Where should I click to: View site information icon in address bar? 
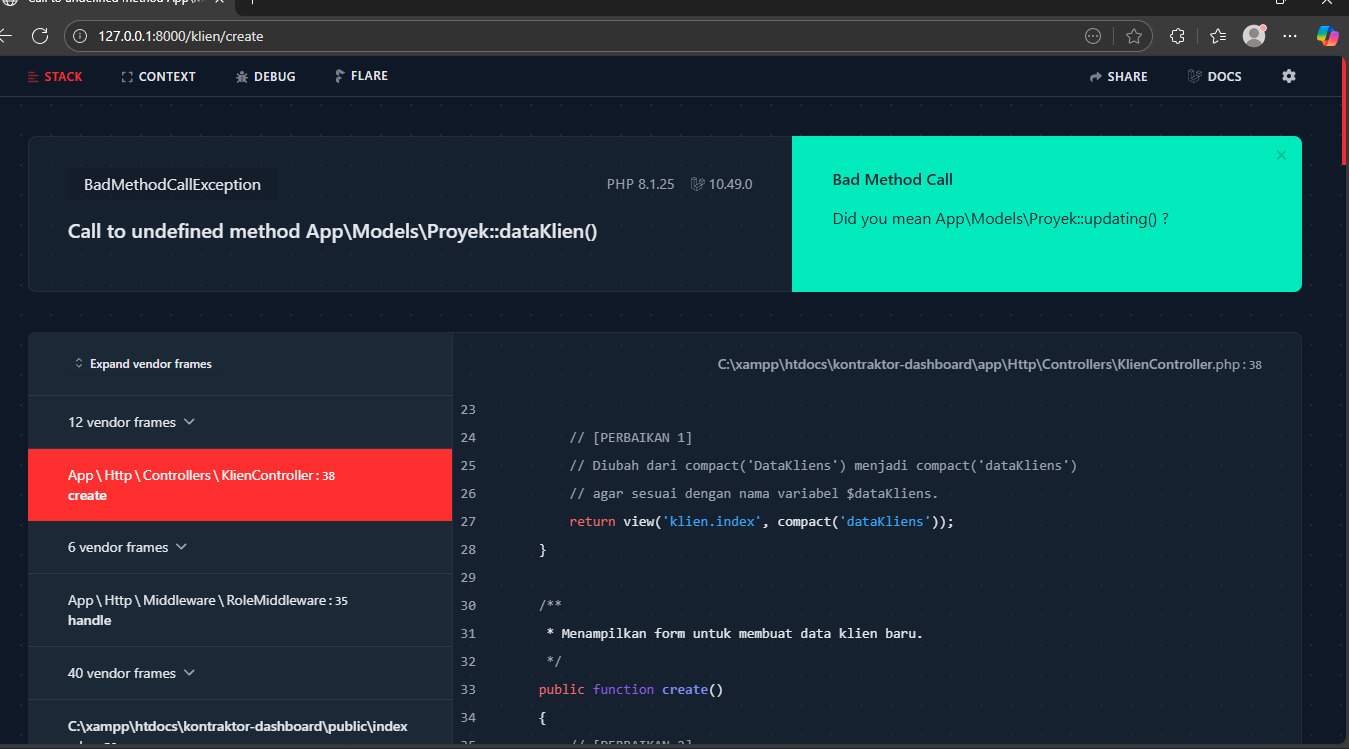pos(82,36)
